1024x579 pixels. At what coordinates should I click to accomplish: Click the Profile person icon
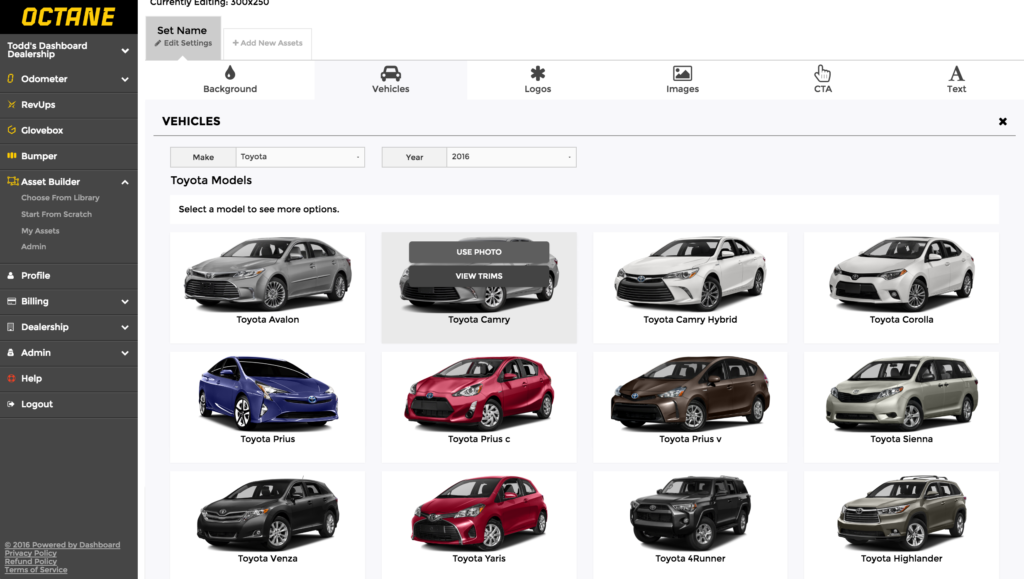10,275
